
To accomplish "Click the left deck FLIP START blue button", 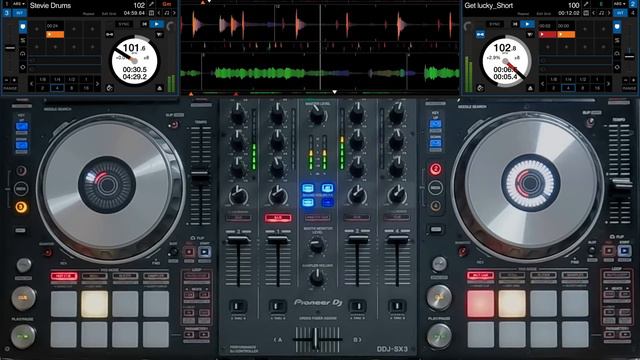I will point(204,252).
